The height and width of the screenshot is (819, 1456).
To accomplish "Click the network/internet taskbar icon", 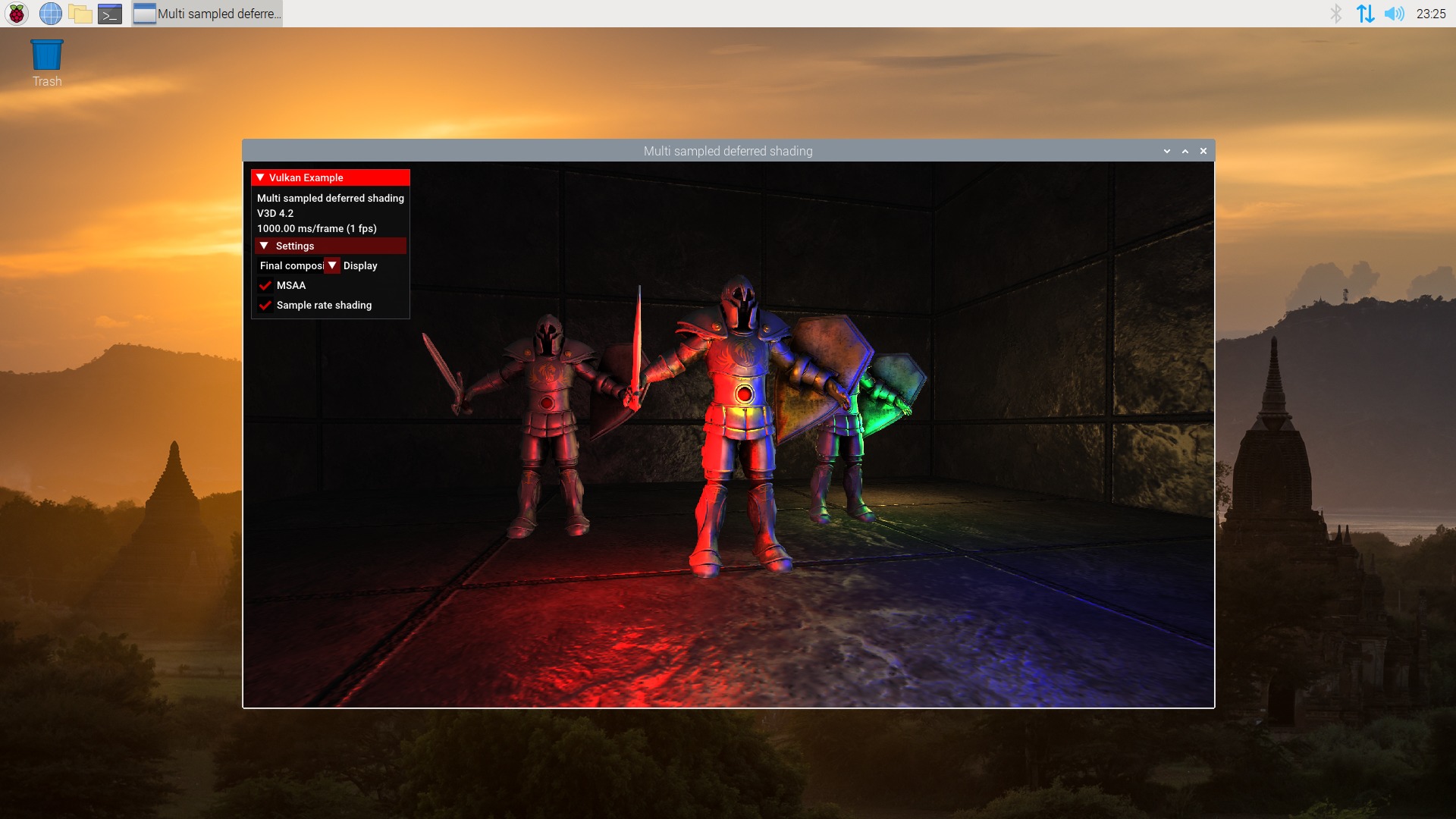I will pos(1365,13).
